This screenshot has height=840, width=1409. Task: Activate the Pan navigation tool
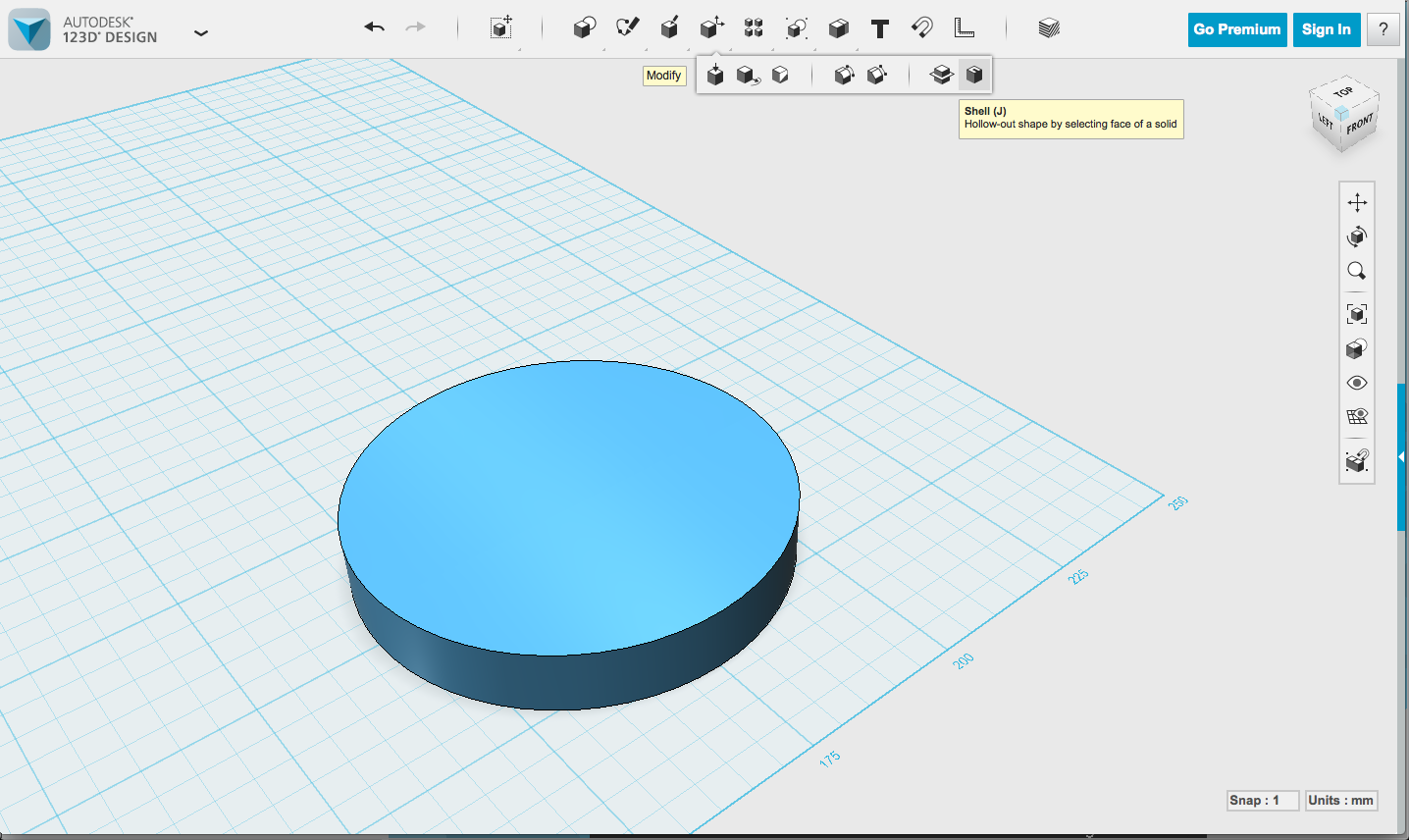[x=1357, y=202]
